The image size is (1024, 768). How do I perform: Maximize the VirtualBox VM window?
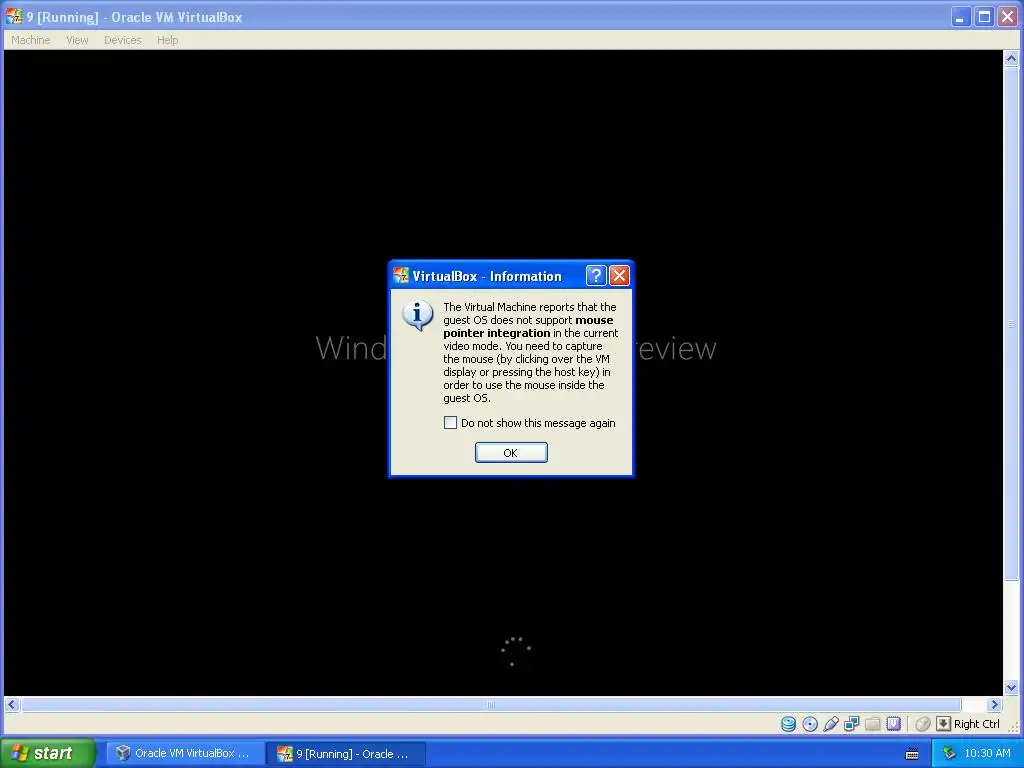pos(984,16)
